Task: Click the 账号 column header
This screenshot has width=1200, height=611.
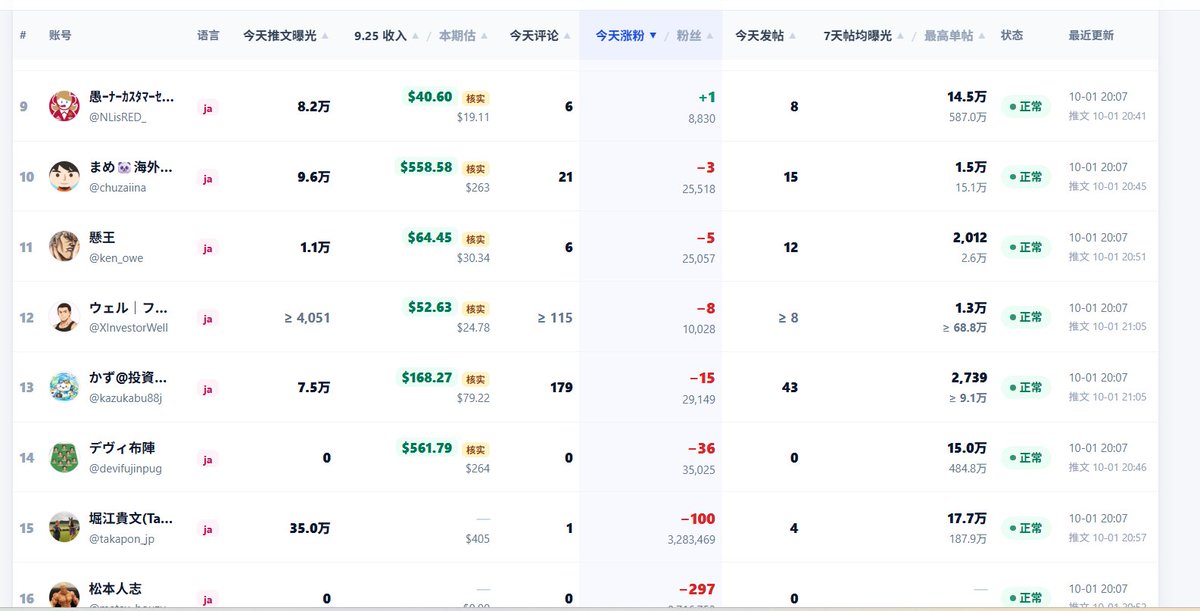Action: [x=60, y=36]
